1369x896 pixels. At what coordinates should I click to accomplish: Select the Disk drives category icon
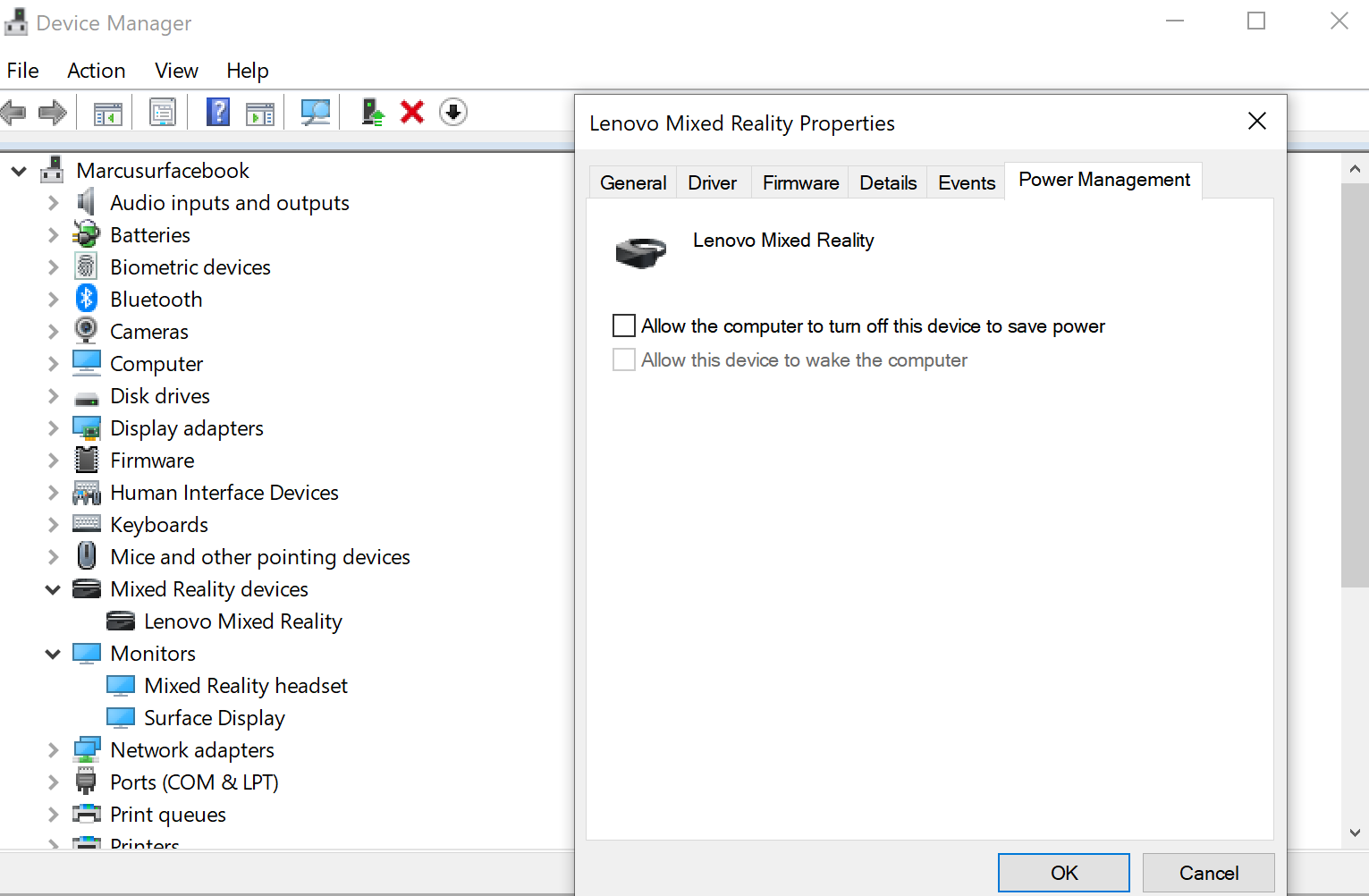[x=87, y=397]
